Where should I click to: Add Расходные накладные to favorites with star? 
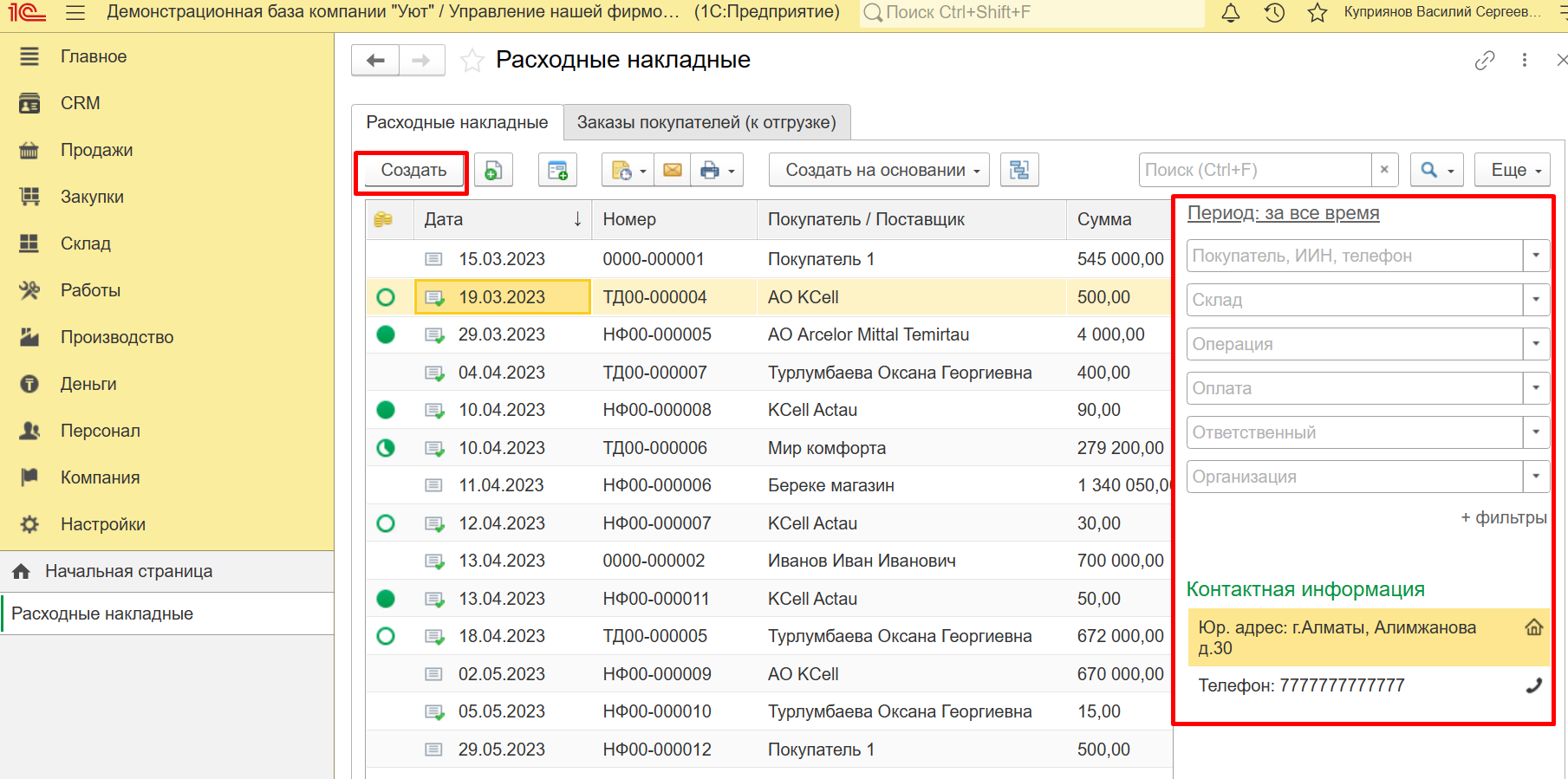[472, 61]
